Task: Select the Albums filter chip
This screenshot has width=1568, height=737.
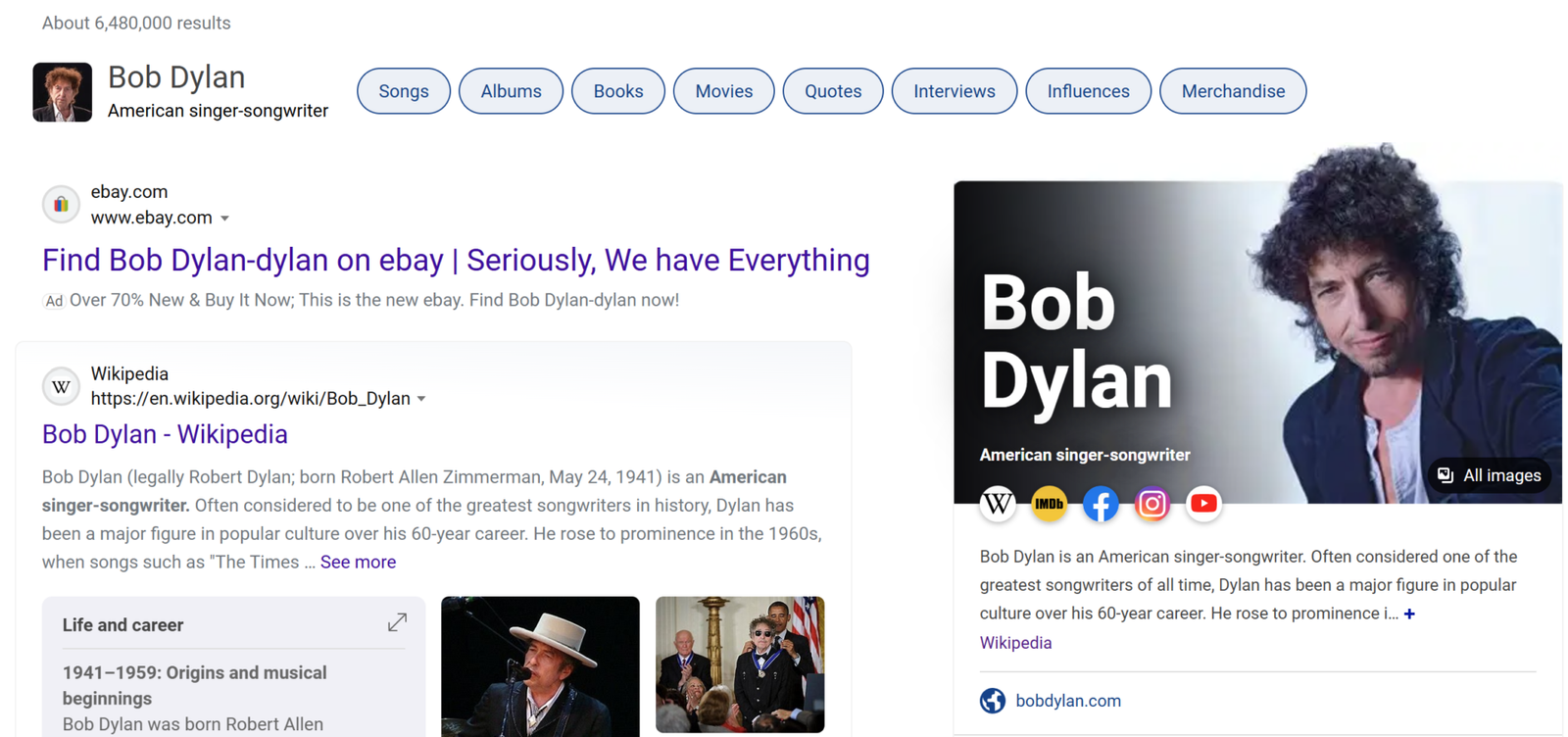Action: (x=511, y=91)
